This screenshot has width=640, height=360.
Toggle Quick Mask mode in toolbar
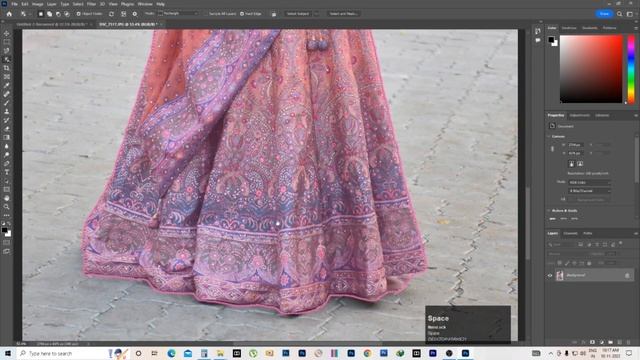pyautogui.click(x=7, y=243)
